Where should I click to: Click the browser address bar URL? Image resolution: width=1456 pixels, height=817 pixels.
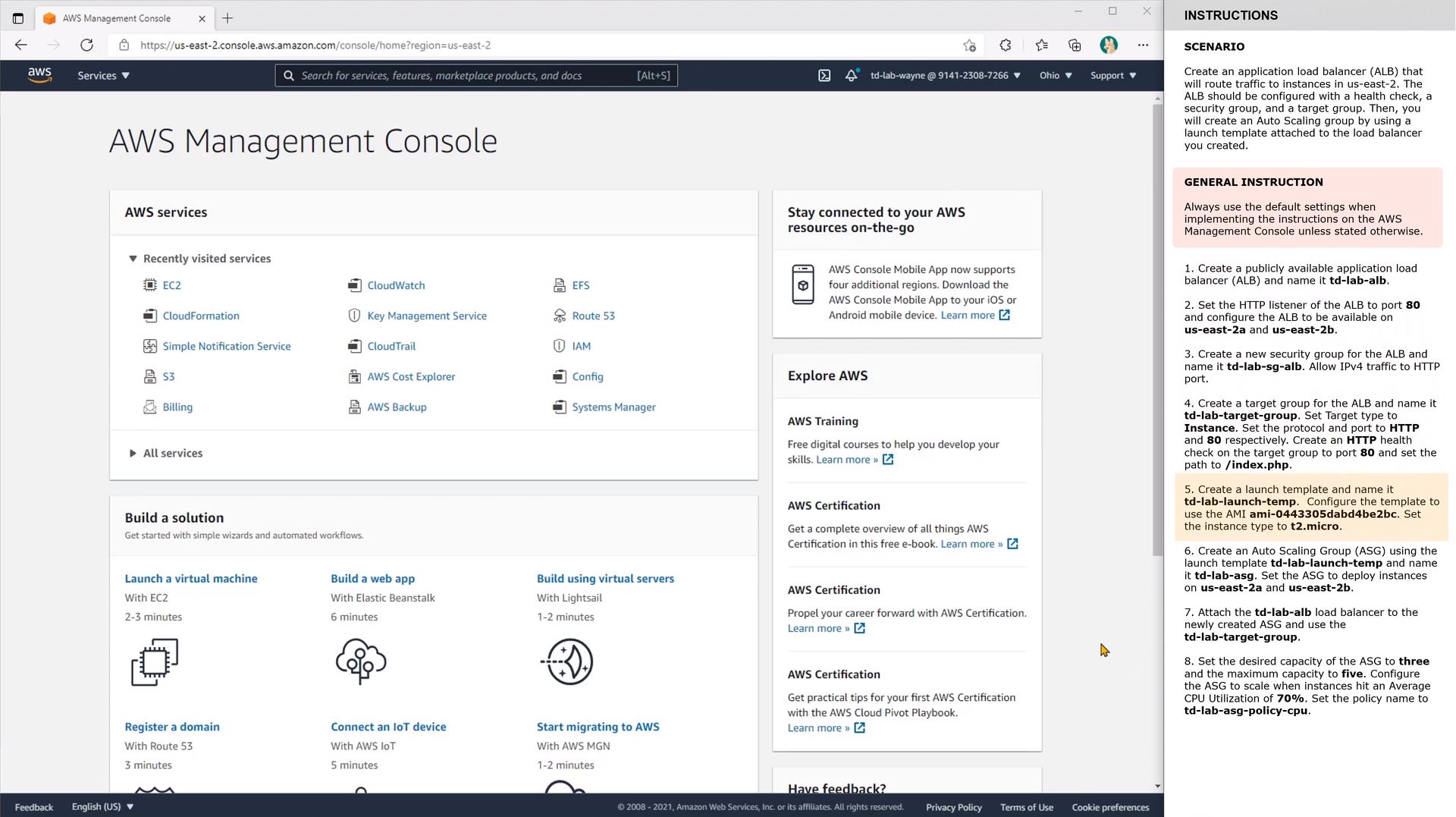pyautogui.click(x=315, y=46)
